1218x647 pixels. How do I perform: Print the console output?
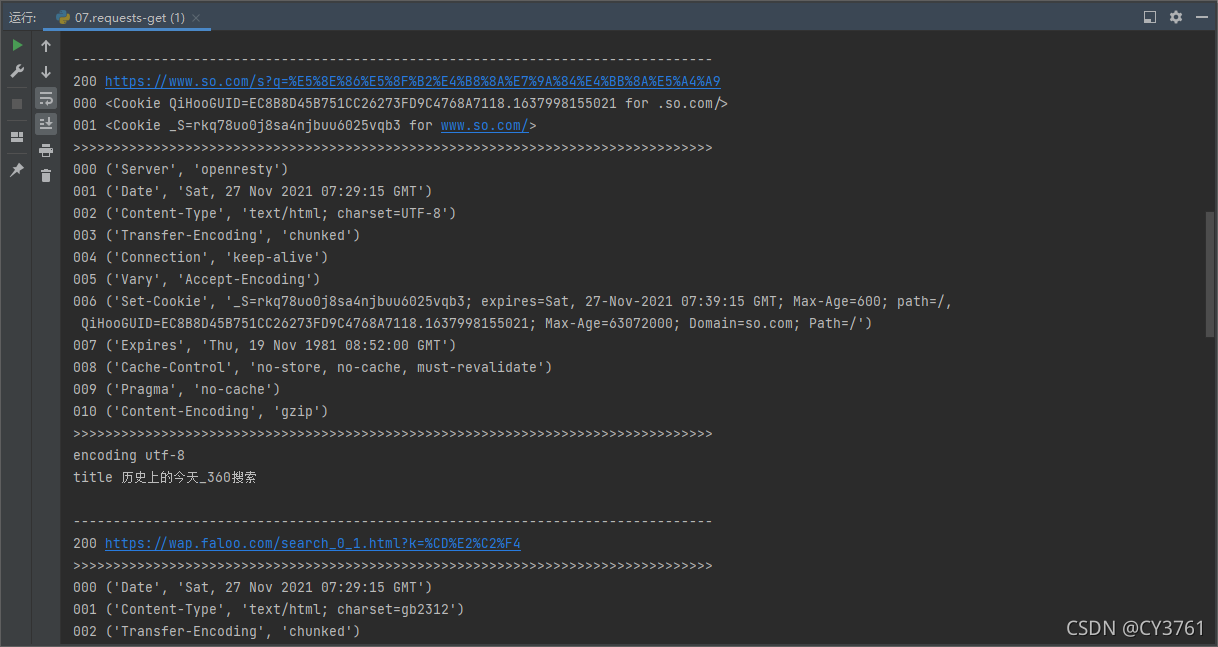point(46,150)
